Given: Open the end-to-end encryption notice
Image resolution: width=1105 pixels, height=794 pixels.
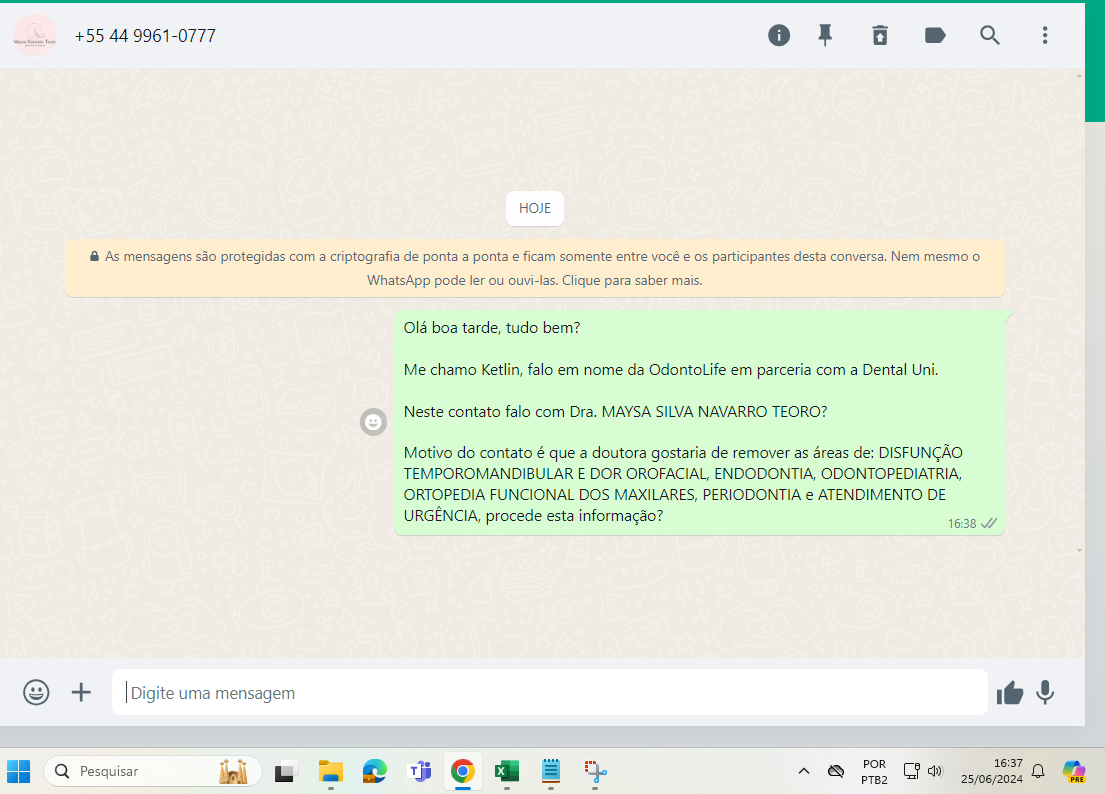Looking at the screenshot, I should [x=535, y=268].
